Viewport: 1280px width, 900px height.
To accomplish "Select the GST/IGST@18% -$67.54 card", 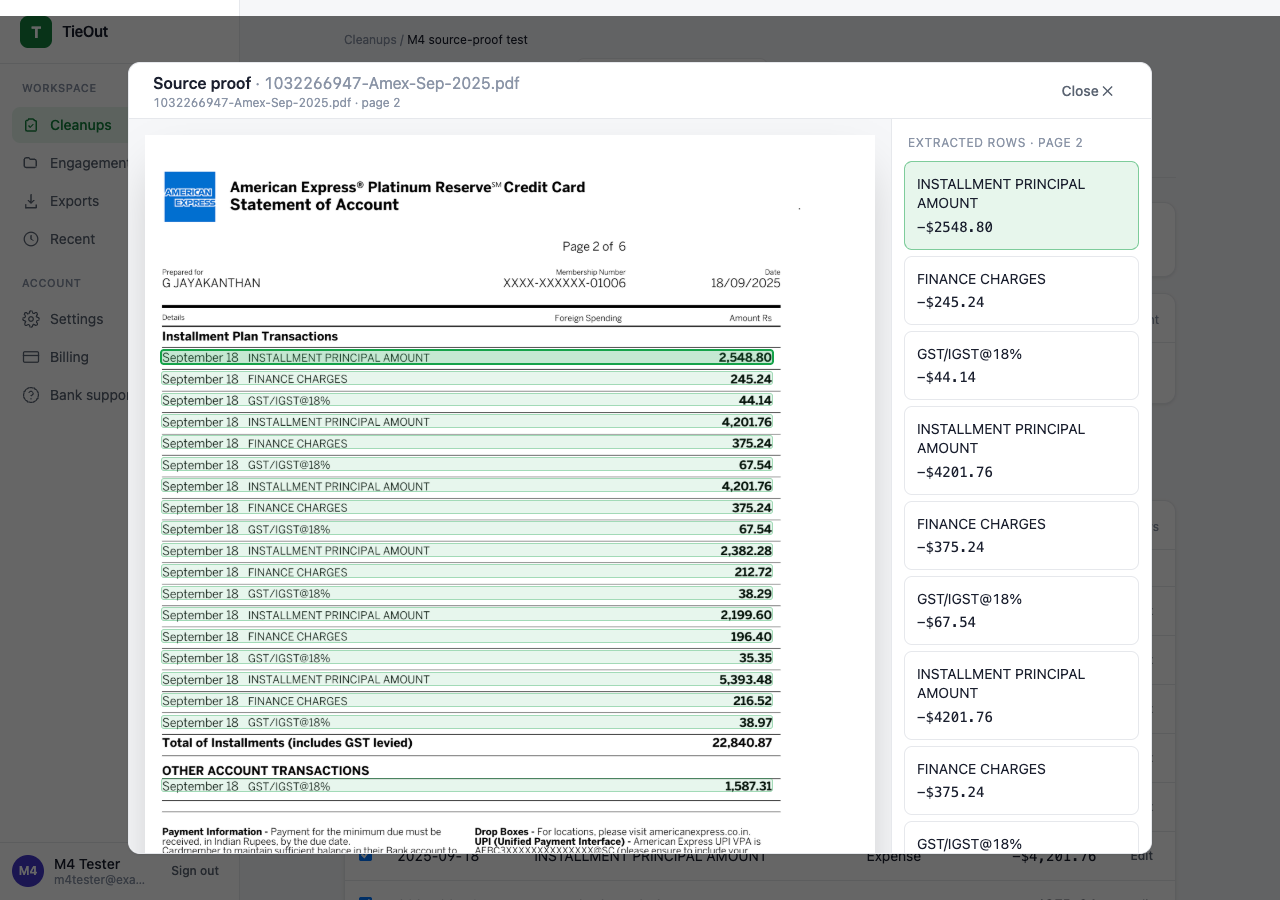I will tap(1021, 610).
